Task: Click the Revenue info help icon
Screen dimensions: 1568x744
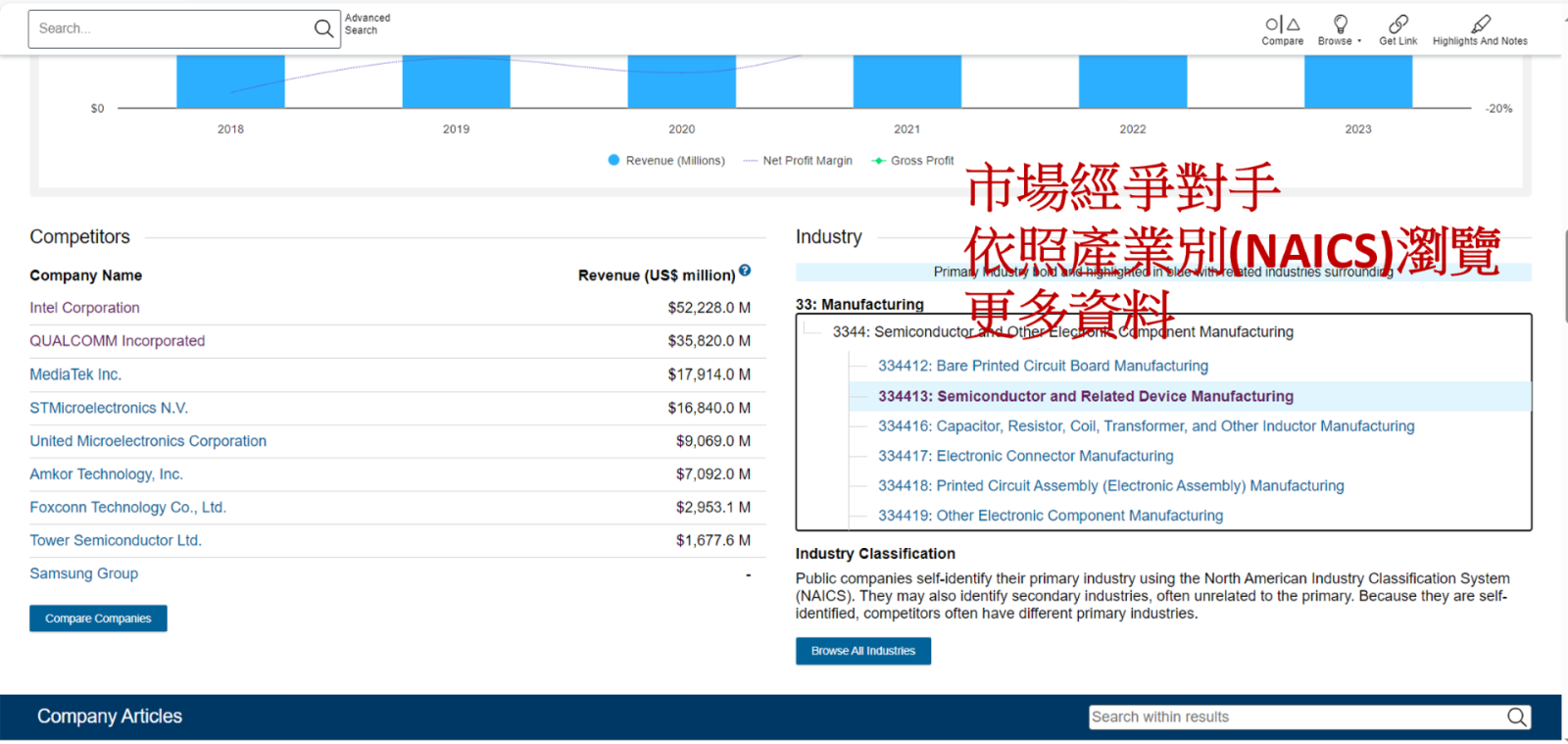Action: point(745,271)
